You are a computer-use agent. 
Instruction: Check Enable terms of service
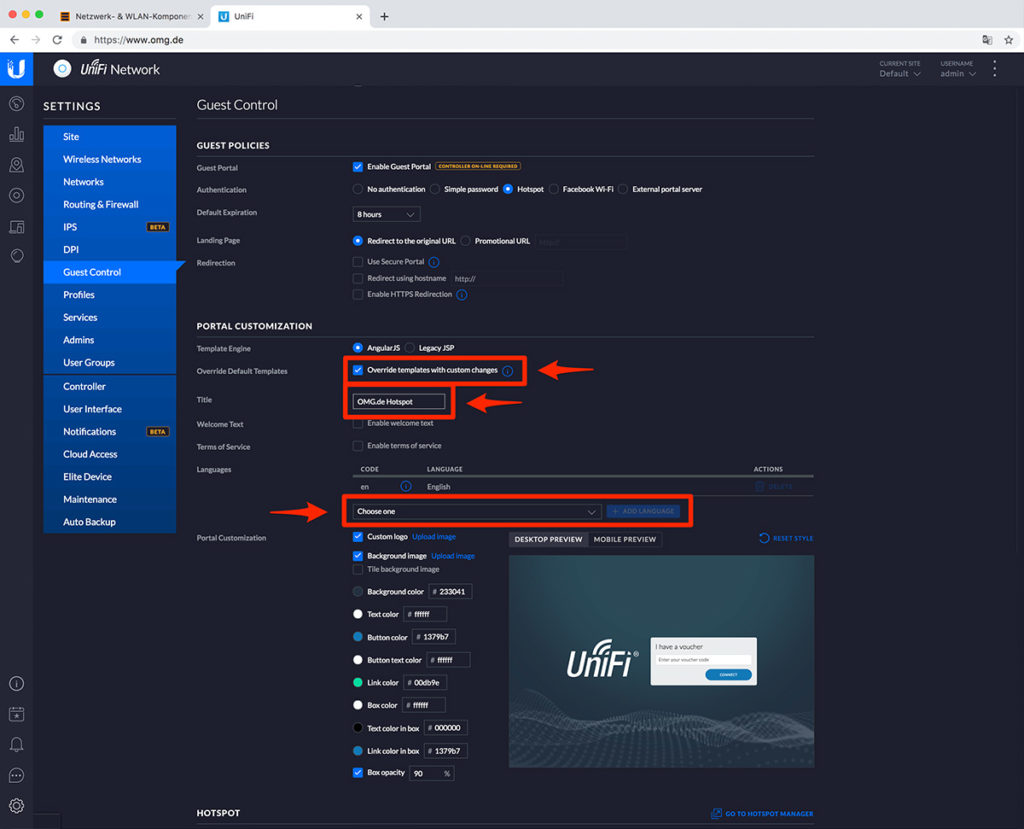[x=357, y=446]
